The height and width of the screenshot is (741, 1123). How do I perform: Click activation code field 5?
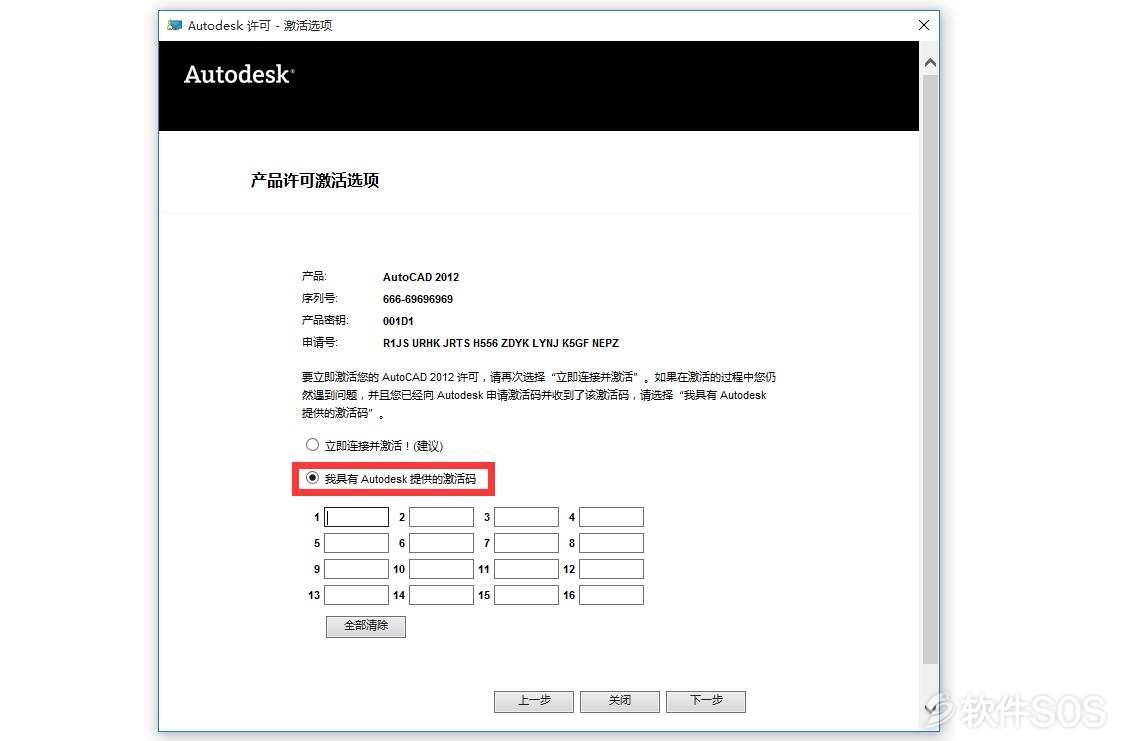click(356, 543)
